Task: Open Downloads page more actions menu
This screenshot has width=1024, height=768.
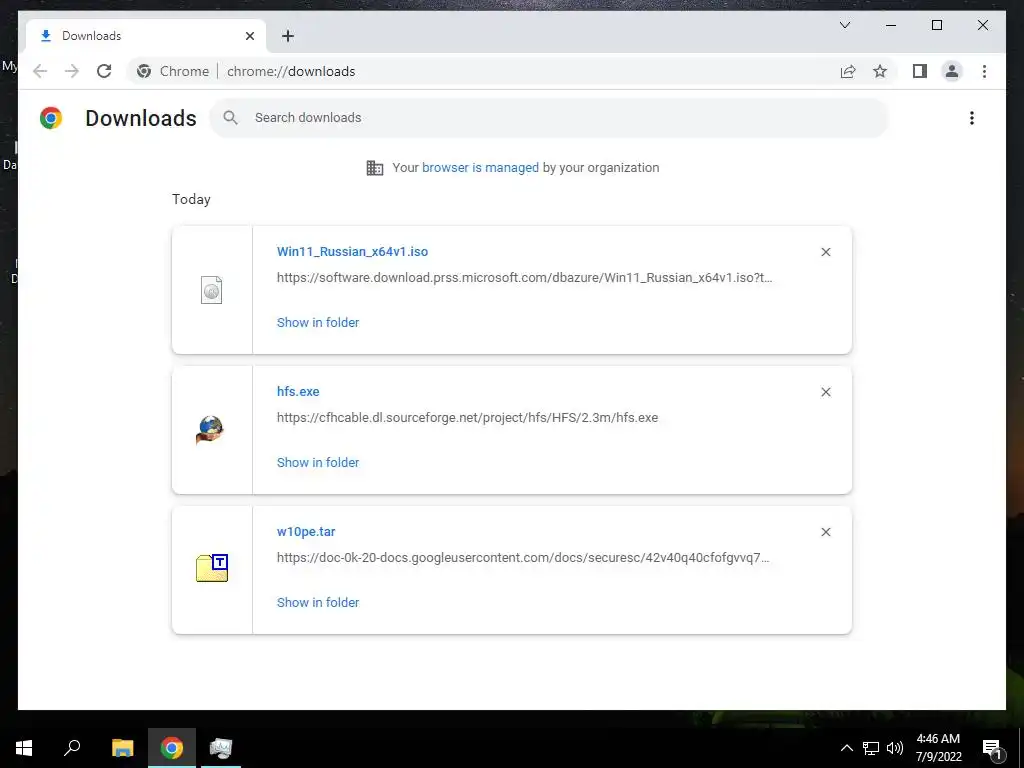Action: 972,118
